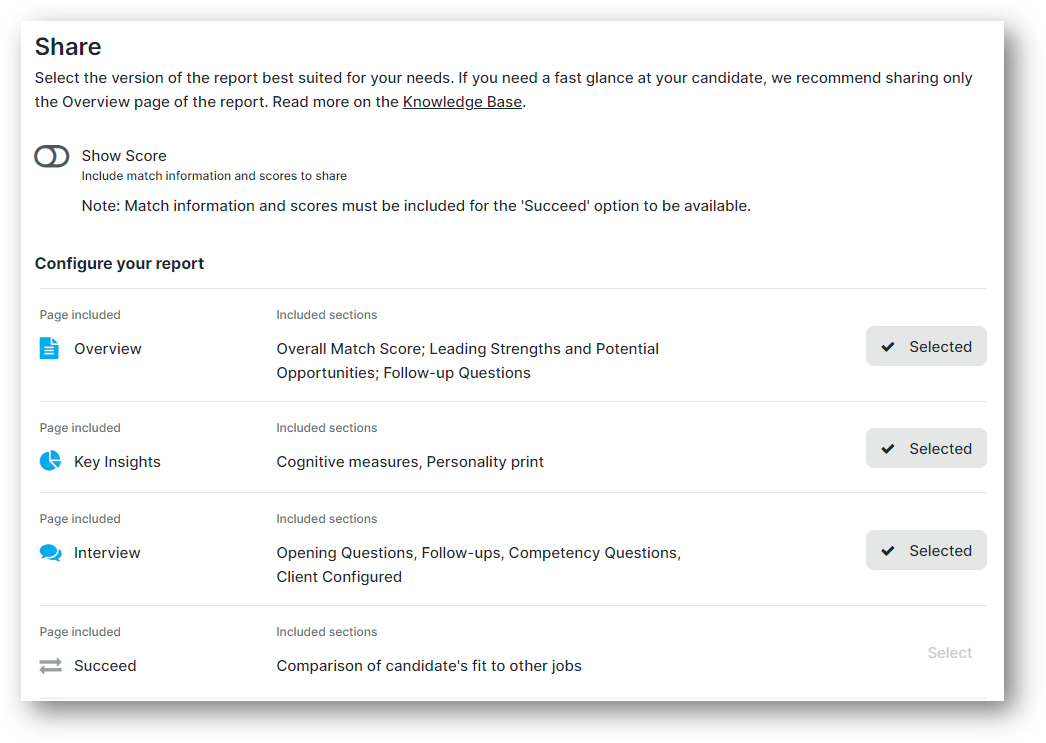Click the Key Insights pie chart icon
This screenshot has width=1046, height=743.
50,461
